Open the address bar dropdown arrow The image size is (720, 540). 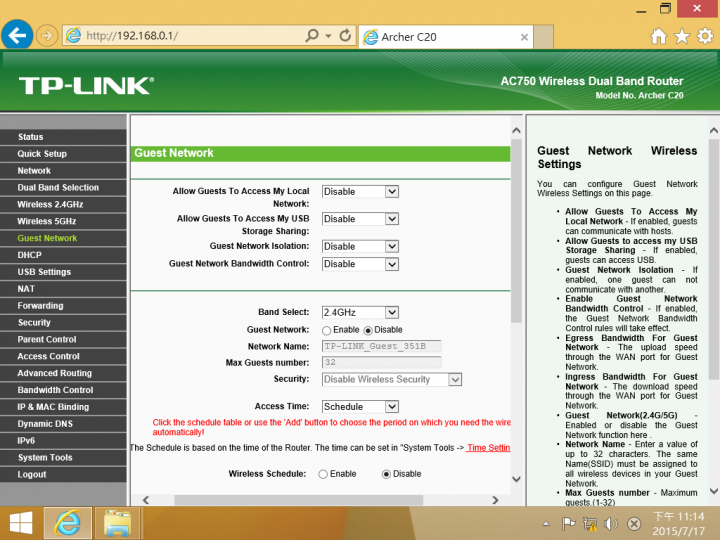pos(328,36)
